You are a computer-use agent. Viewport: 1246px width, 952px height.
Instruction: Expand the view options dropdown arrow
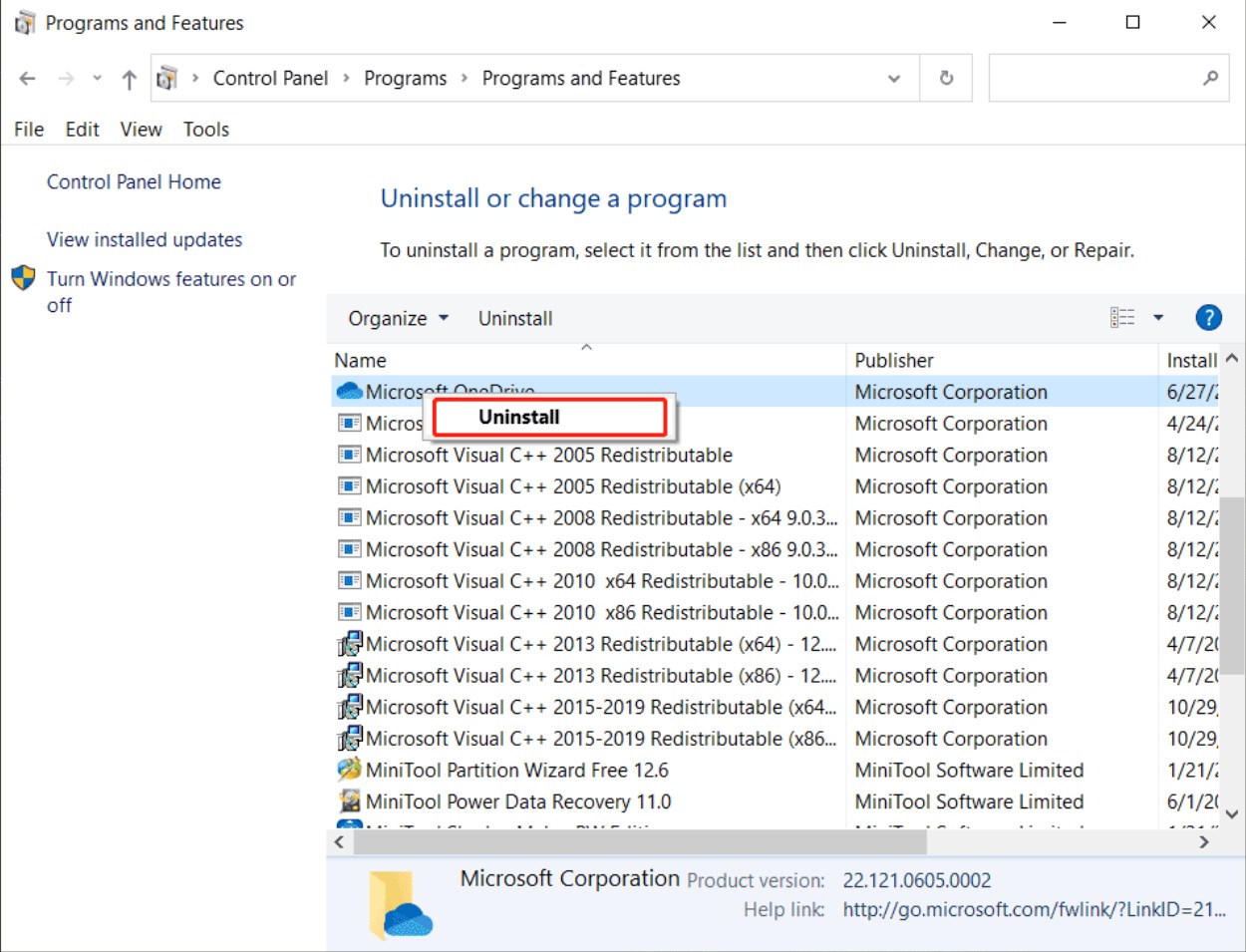click(1158, 318)
